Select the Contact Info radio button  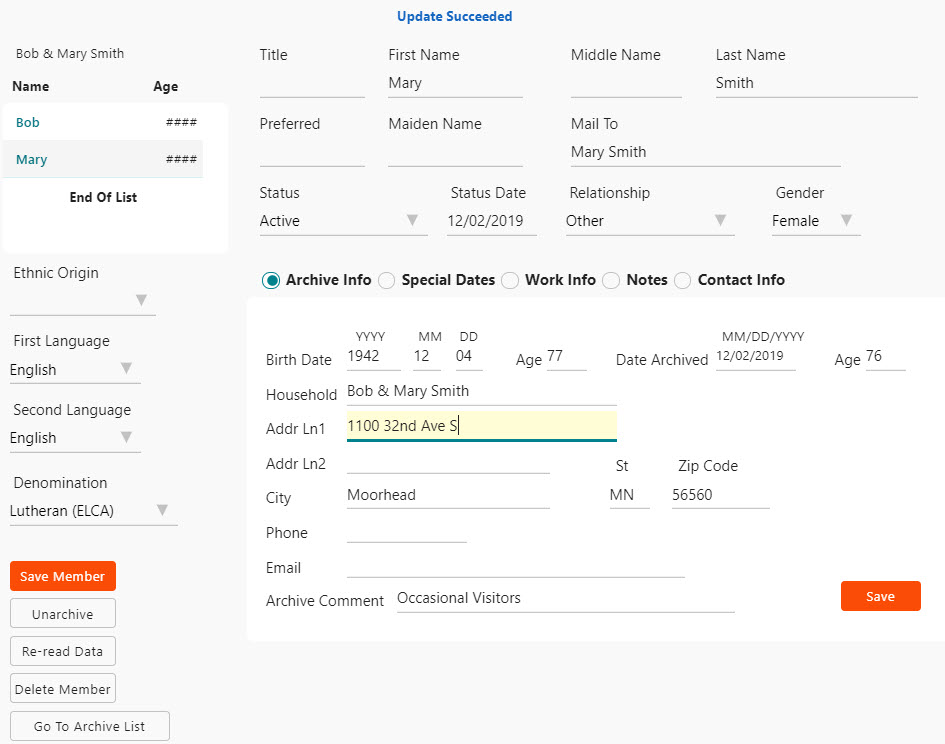pyautogui.click(x=682, y=280)
